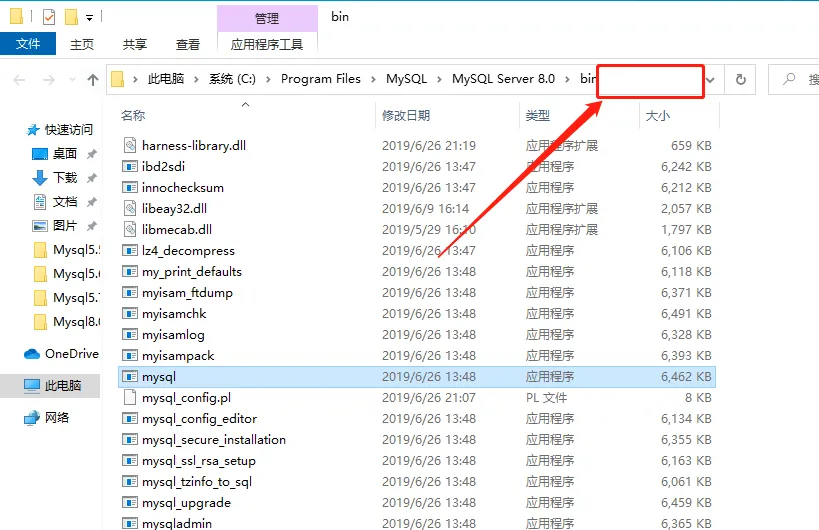This screenshot has height=530, width=819.
Task: Click the myisam_ftdump application icon
Action: click(x=130, y=292)
